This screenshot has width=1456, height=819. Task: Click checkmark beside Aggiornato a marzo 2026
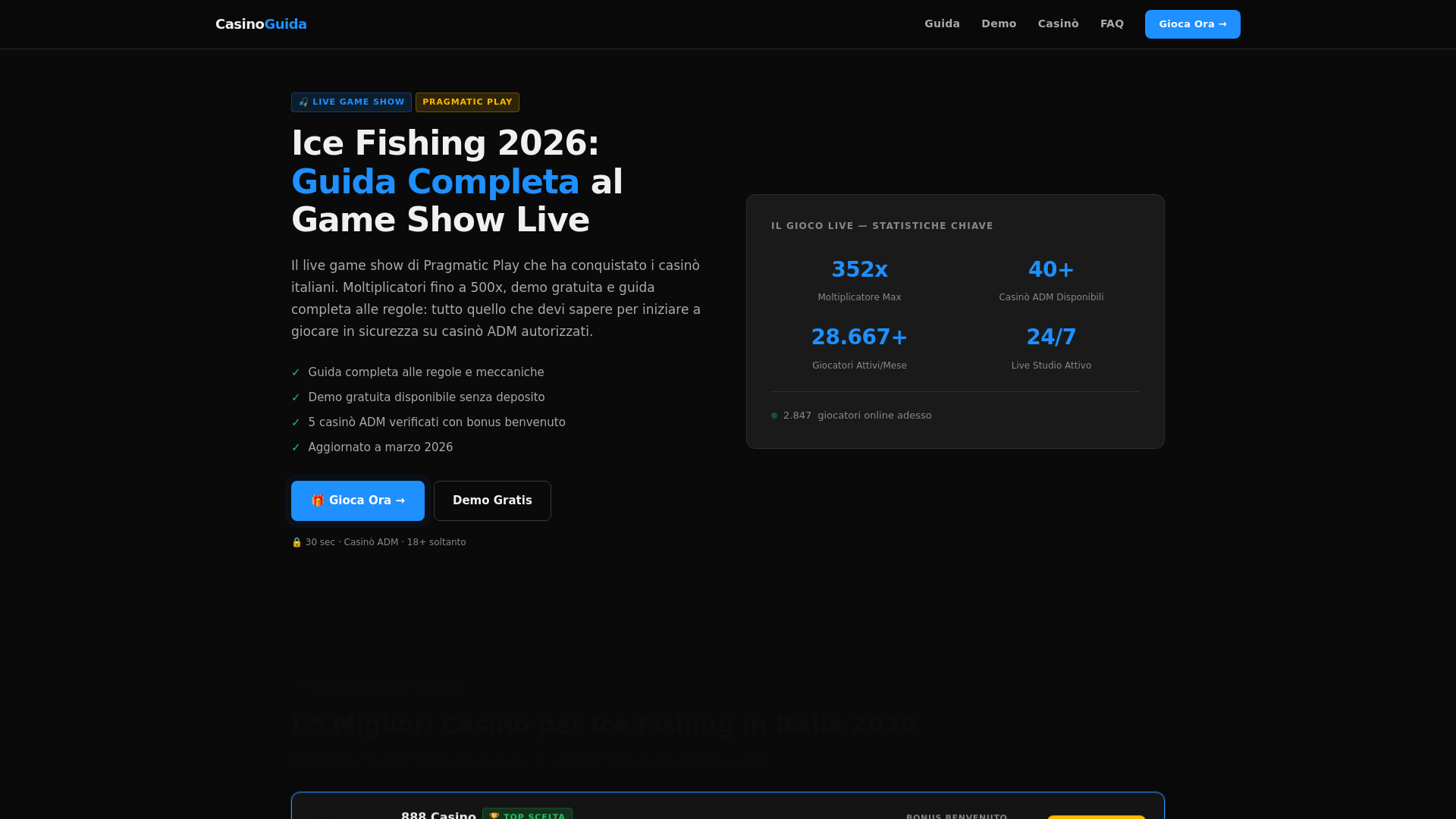click(x=296, y=447)
